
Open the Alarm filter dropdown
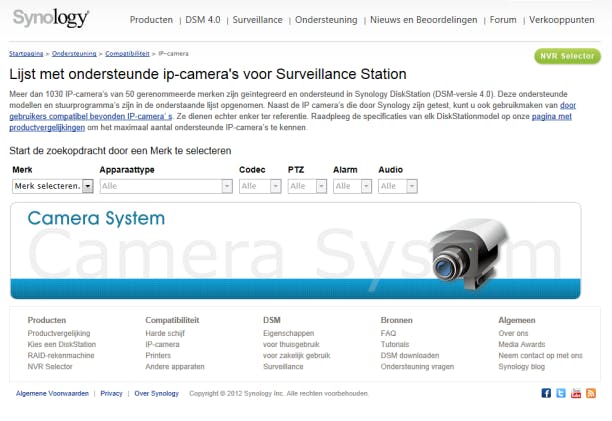[351, 186]
